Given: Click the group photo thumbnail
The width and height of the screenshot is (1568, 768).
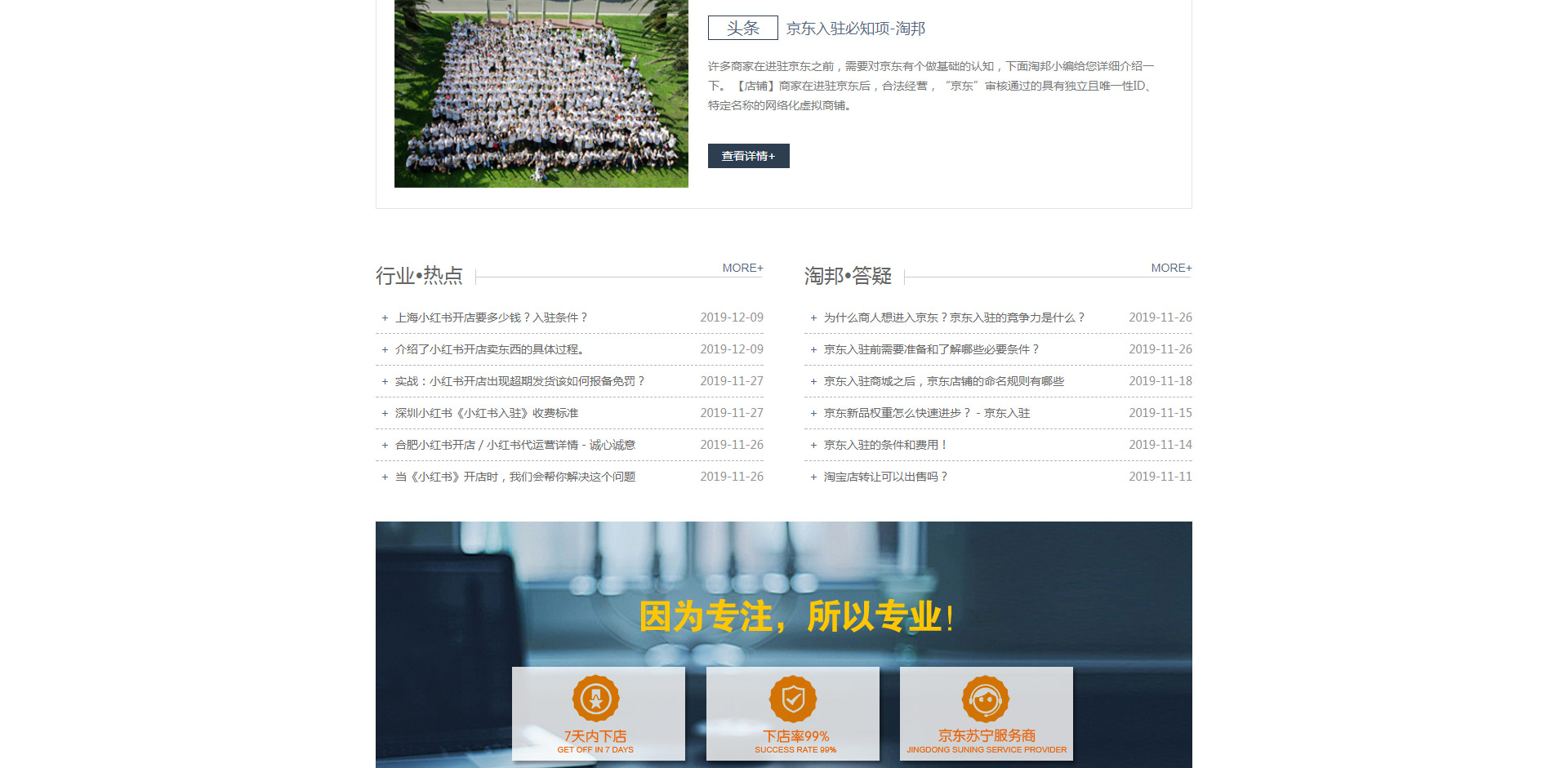Looking at the screenshot, I should [541, 94].
